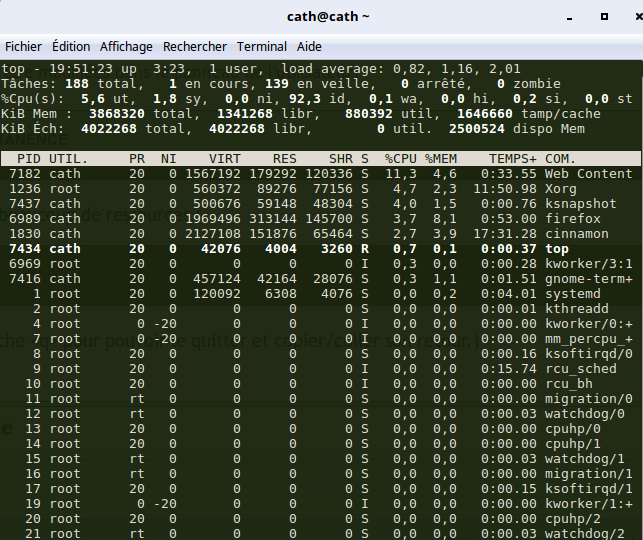Select the kworker/3:1 process name
This screenshot has width=643, height=540.
click(x=588, y=264)
